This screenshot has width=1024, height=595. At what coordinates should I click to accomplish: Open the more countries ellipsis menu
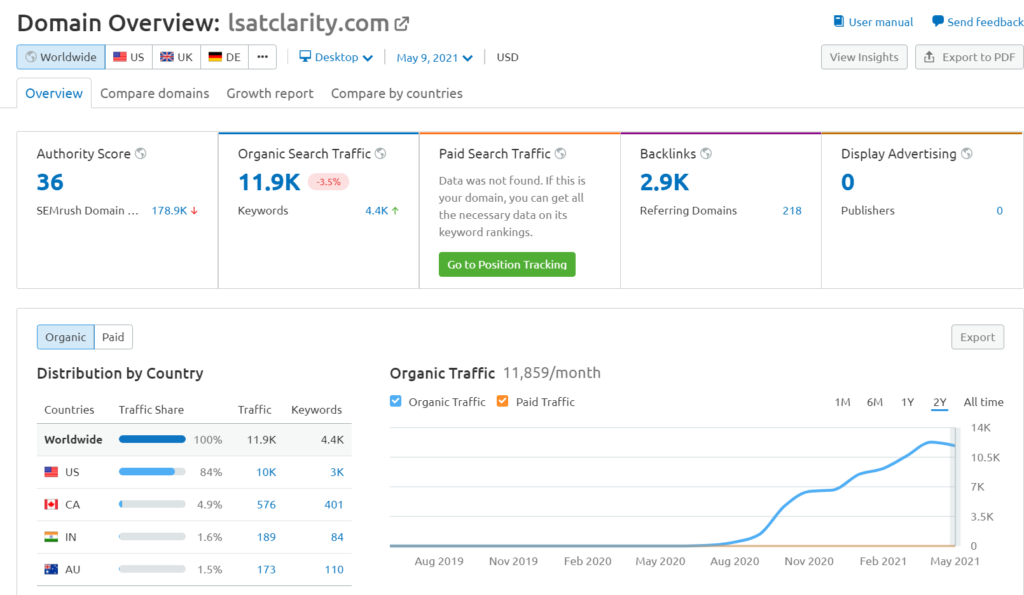263,57
